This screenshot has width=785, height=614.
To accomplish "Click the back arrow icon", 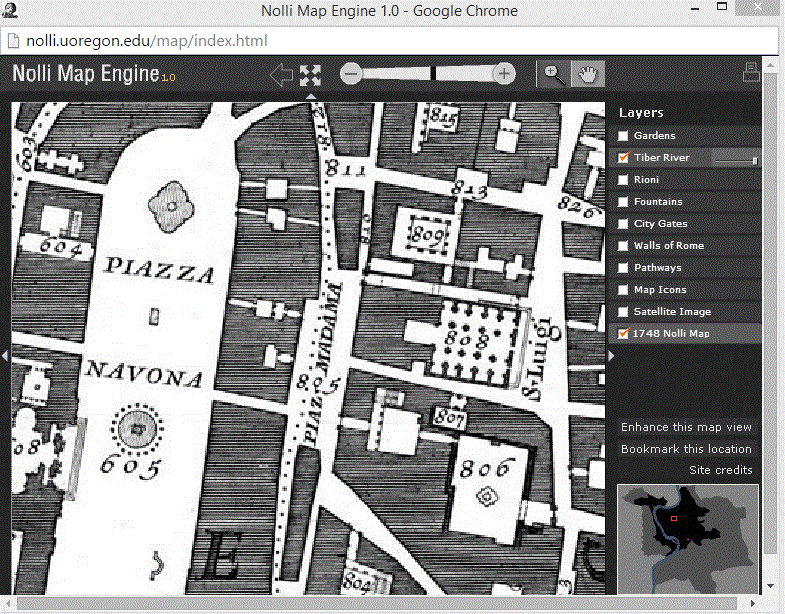I will (281, 75).
